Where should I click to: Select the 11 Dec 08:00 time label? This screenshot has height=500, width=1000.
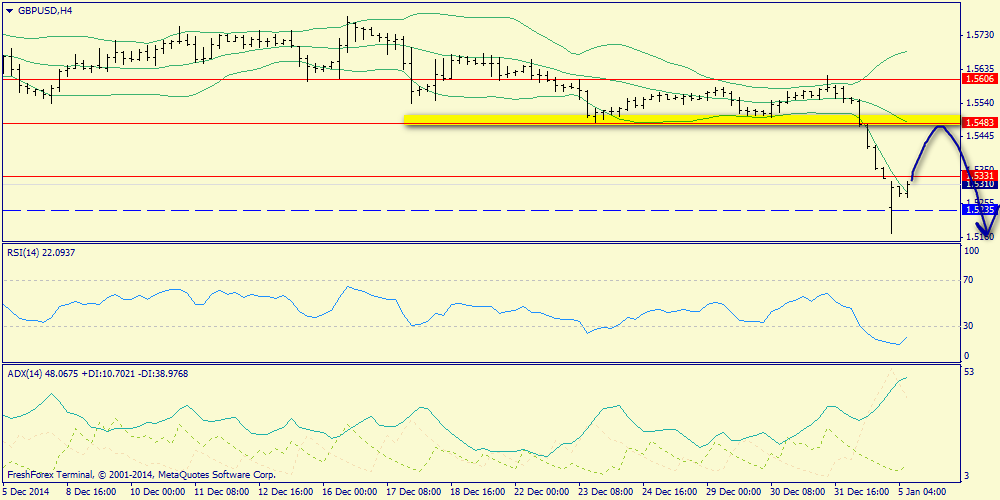221,492
